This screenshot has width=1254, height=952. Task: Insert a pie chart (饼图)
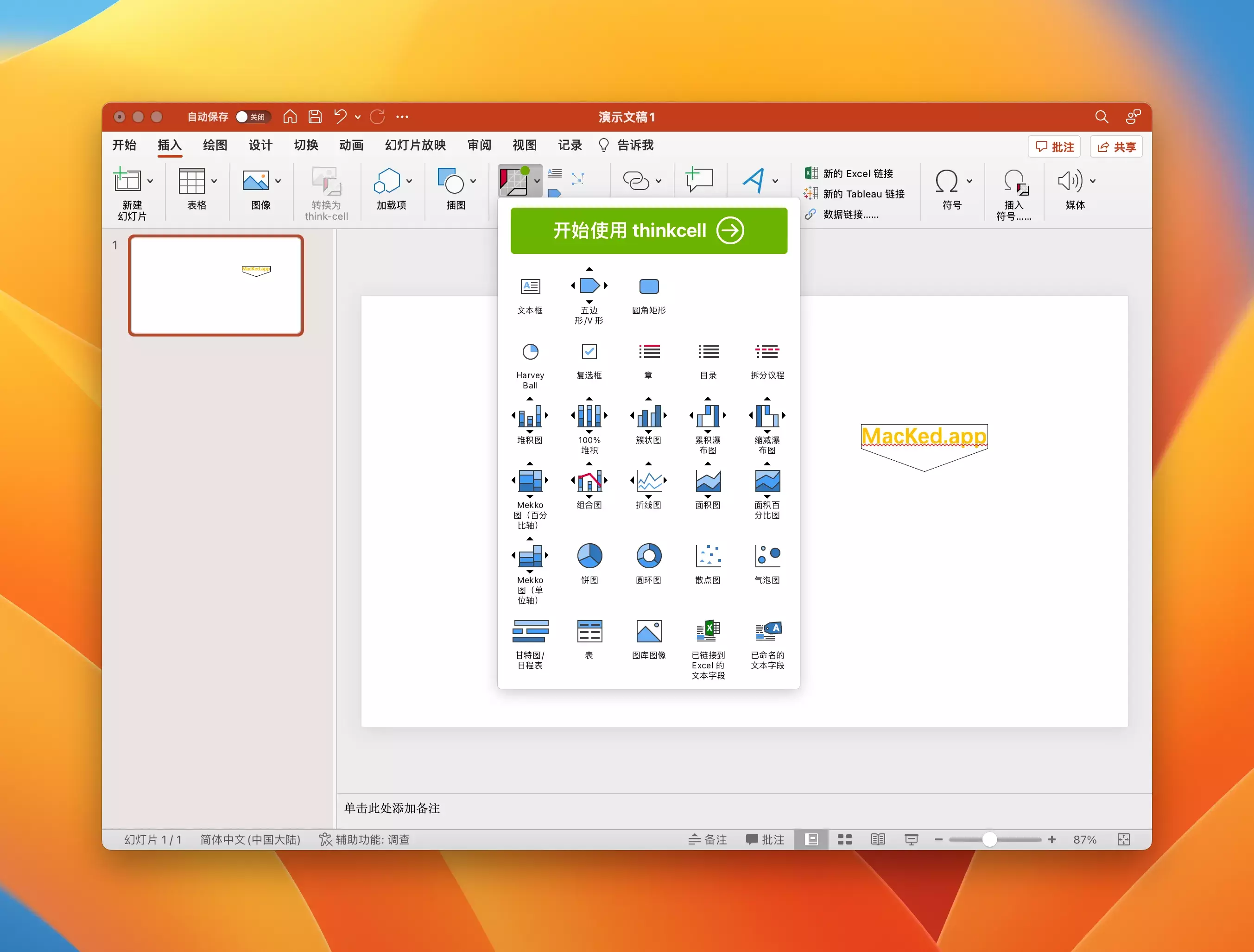coord(589,556)
